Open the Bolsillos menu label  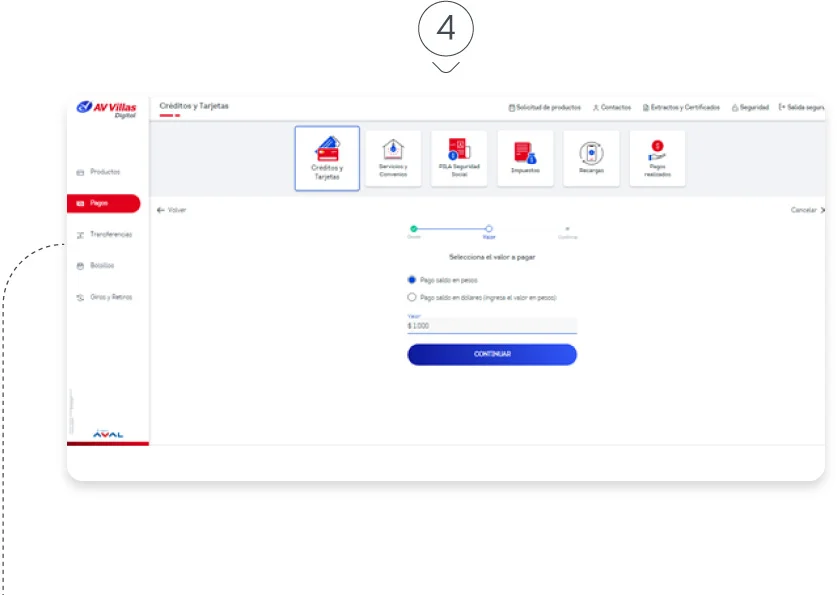[102, 265]
